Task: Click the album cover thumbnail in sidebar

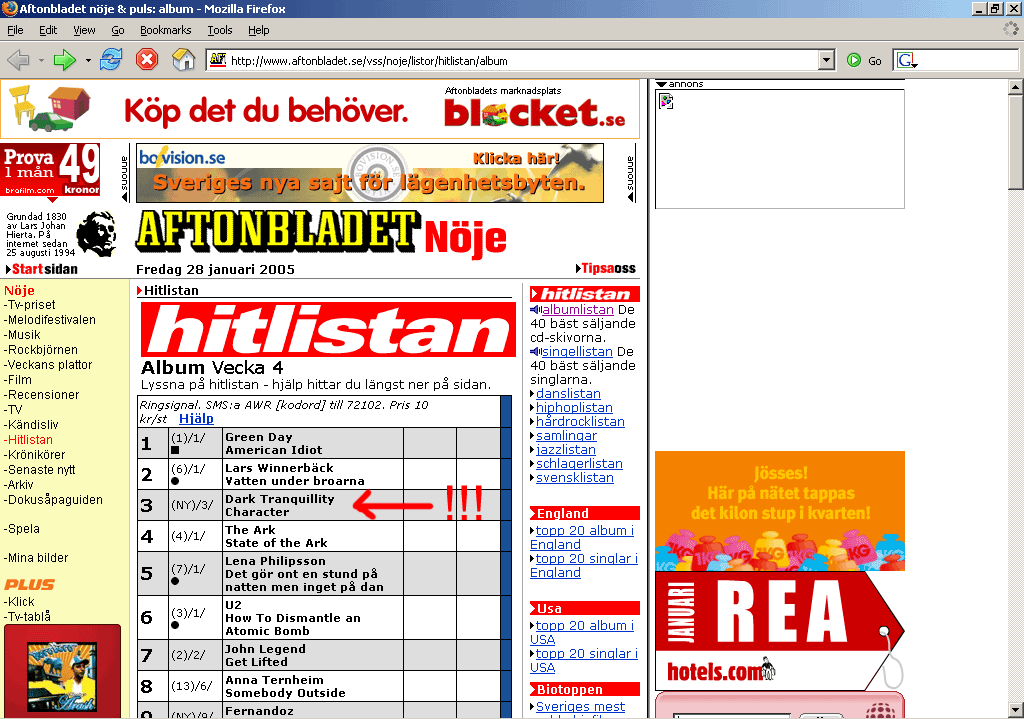Action: (62, 677)
